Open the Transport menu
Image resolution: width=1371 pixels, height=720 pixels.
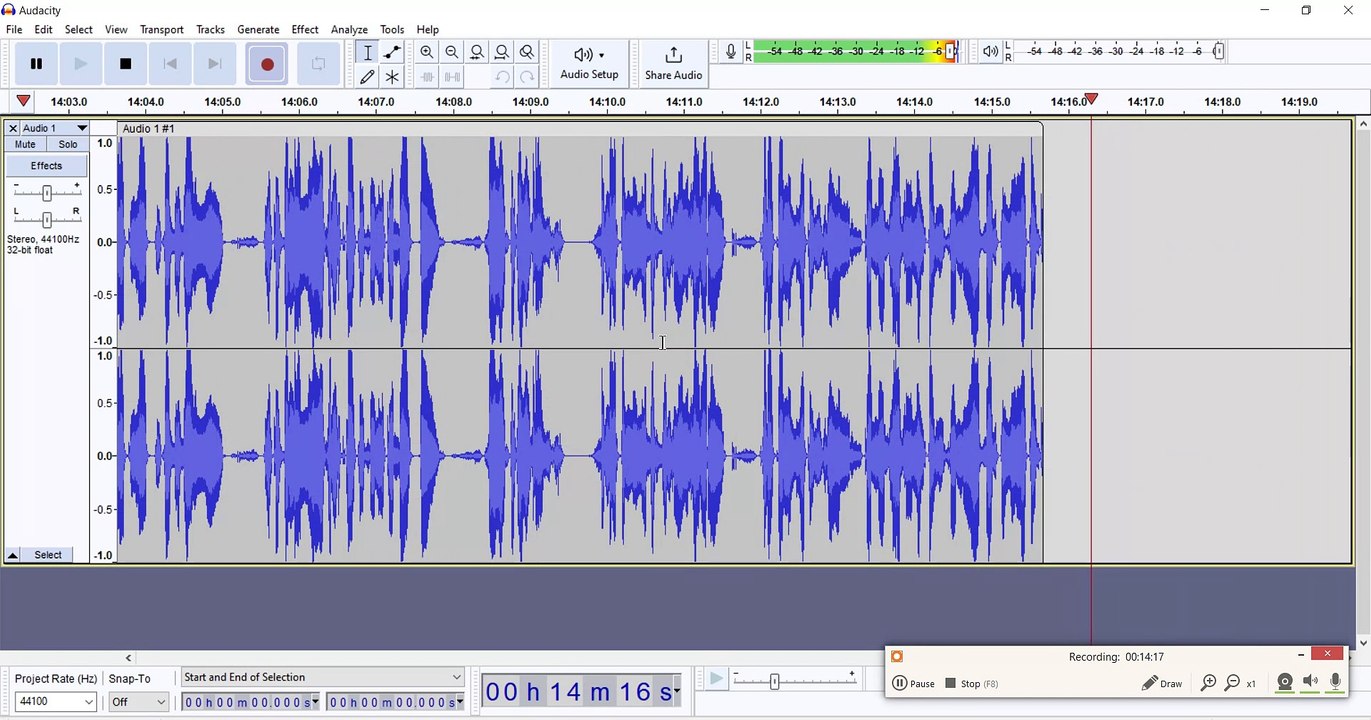click(x=162, y=30)
